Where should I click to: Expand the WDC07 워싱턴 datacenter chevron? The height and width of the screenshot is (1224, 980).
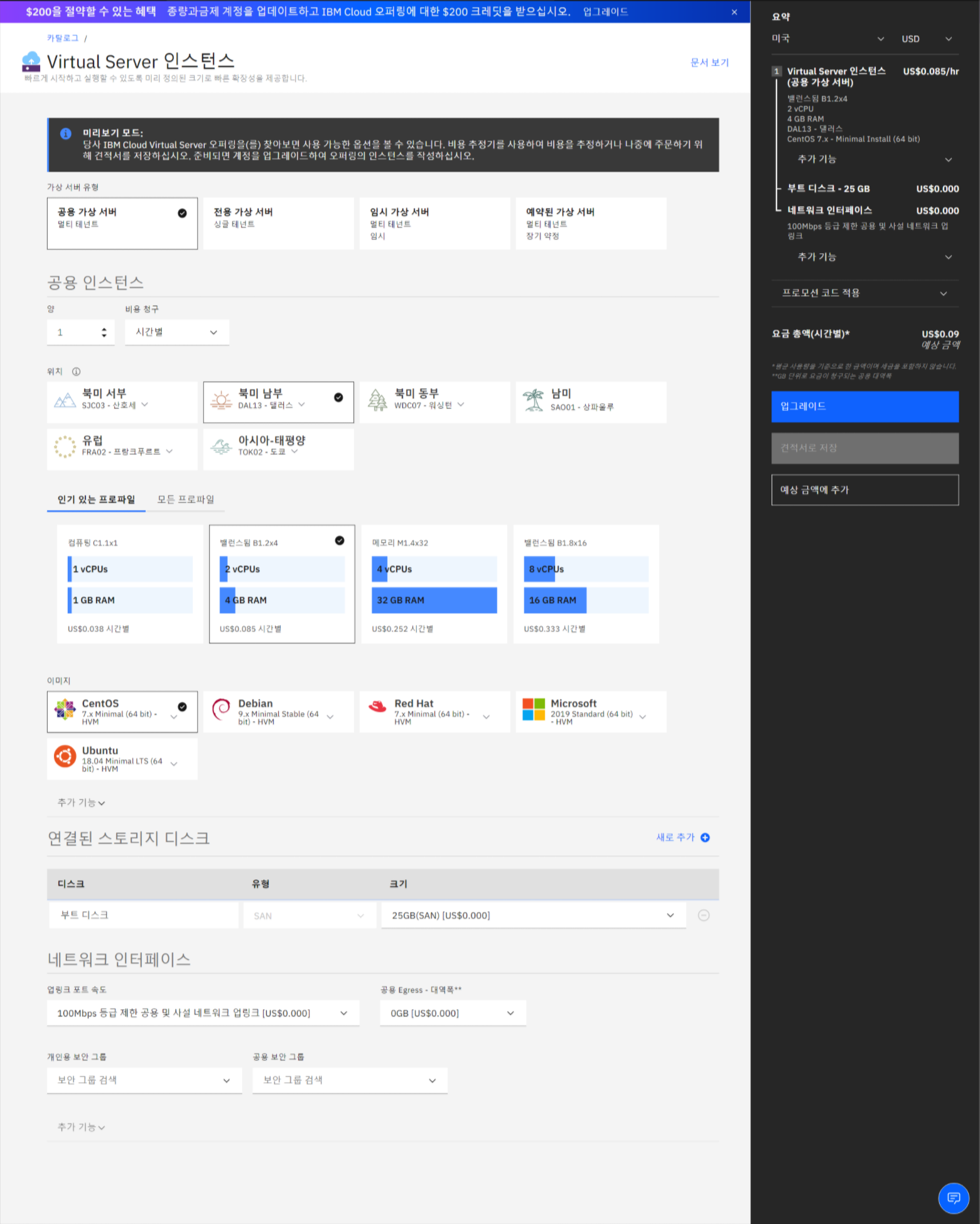coord(461,405)
